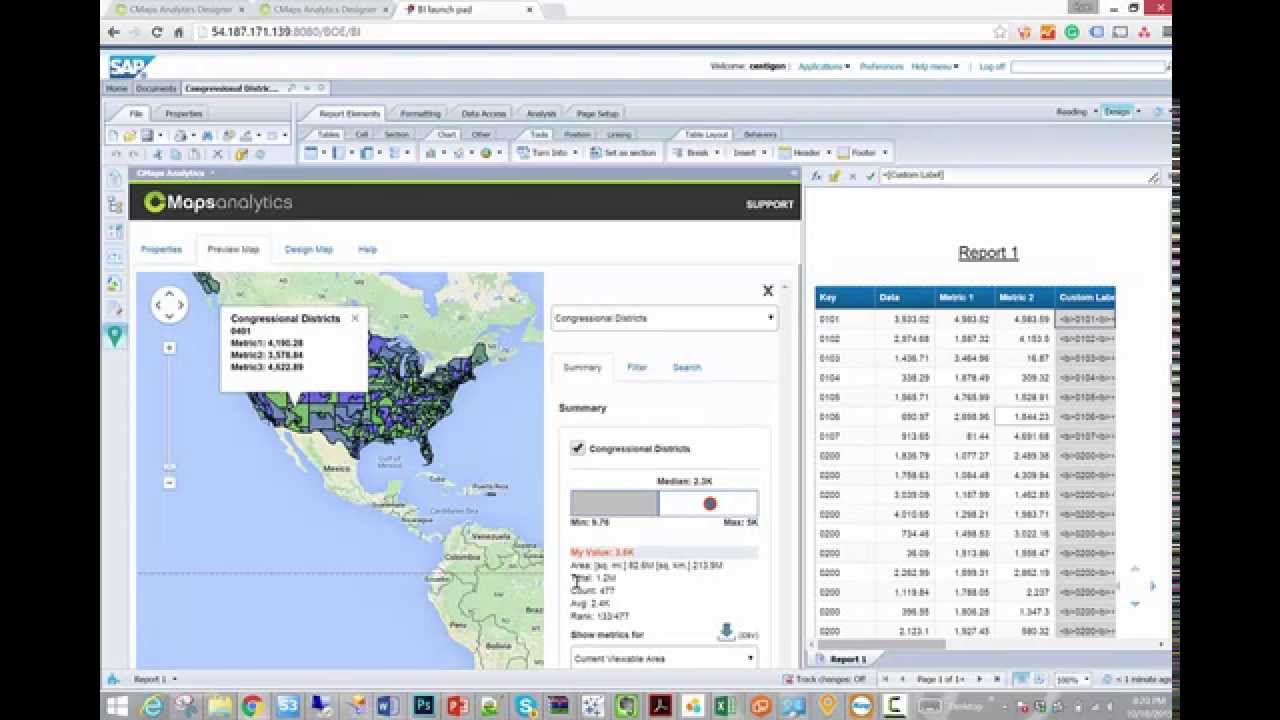The height and width of the screenshot is (720, 1280).
Task: Click the red marker on the summary range bar
Action: 710,503
